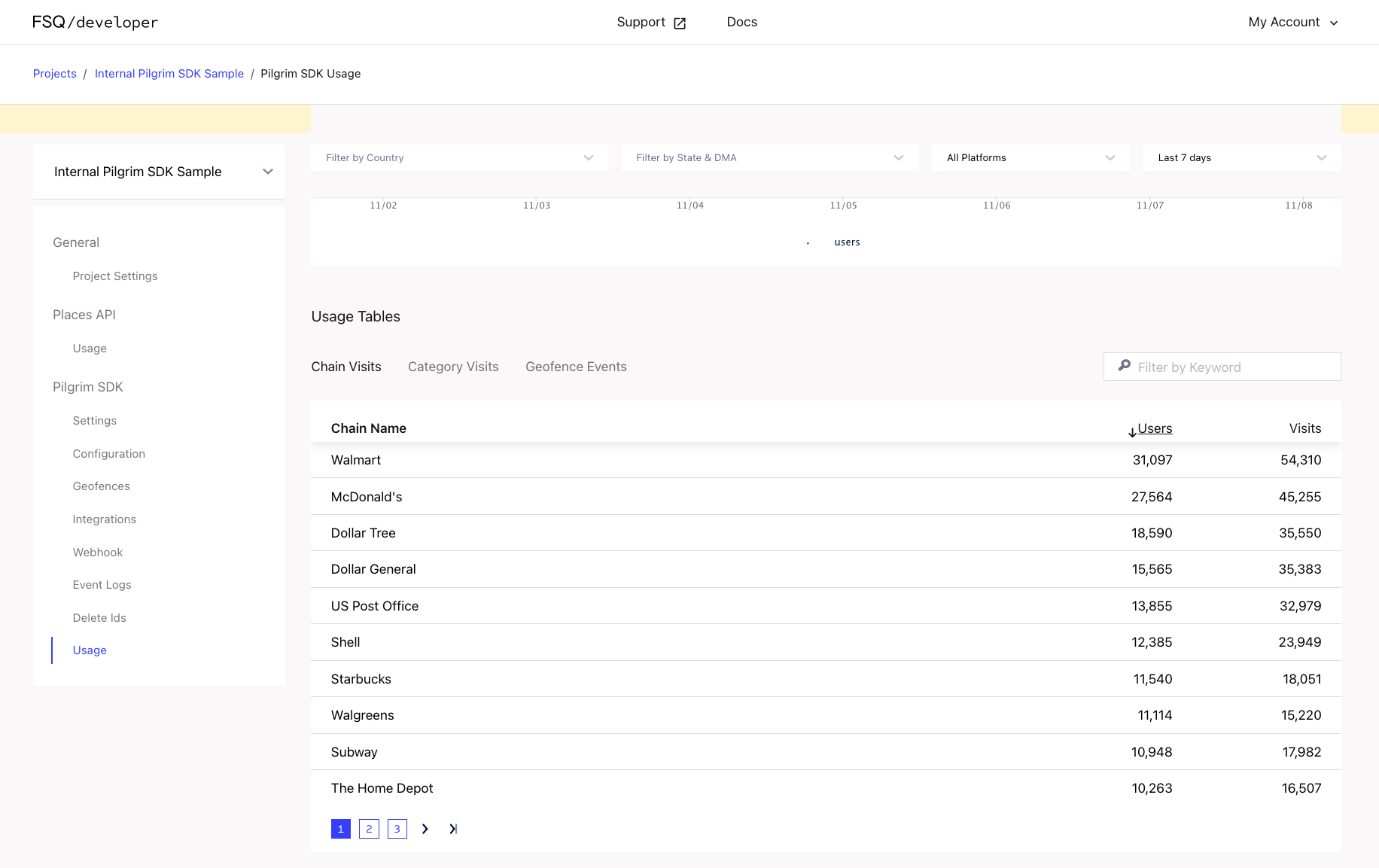
Task: Click the search icon in keyword filter
Action: coord(1125,366)
